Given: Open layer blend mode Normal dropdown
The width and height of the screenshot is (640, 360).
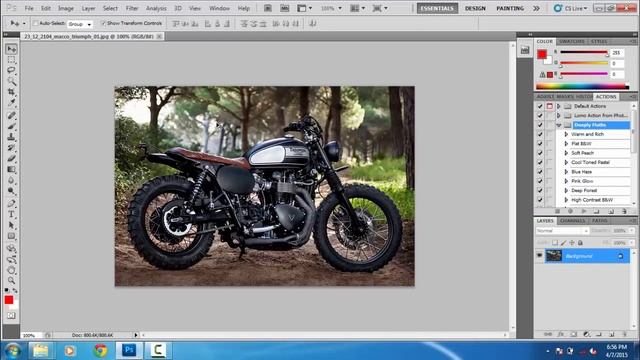Looking at the screenshot, I should coord(562,231).
